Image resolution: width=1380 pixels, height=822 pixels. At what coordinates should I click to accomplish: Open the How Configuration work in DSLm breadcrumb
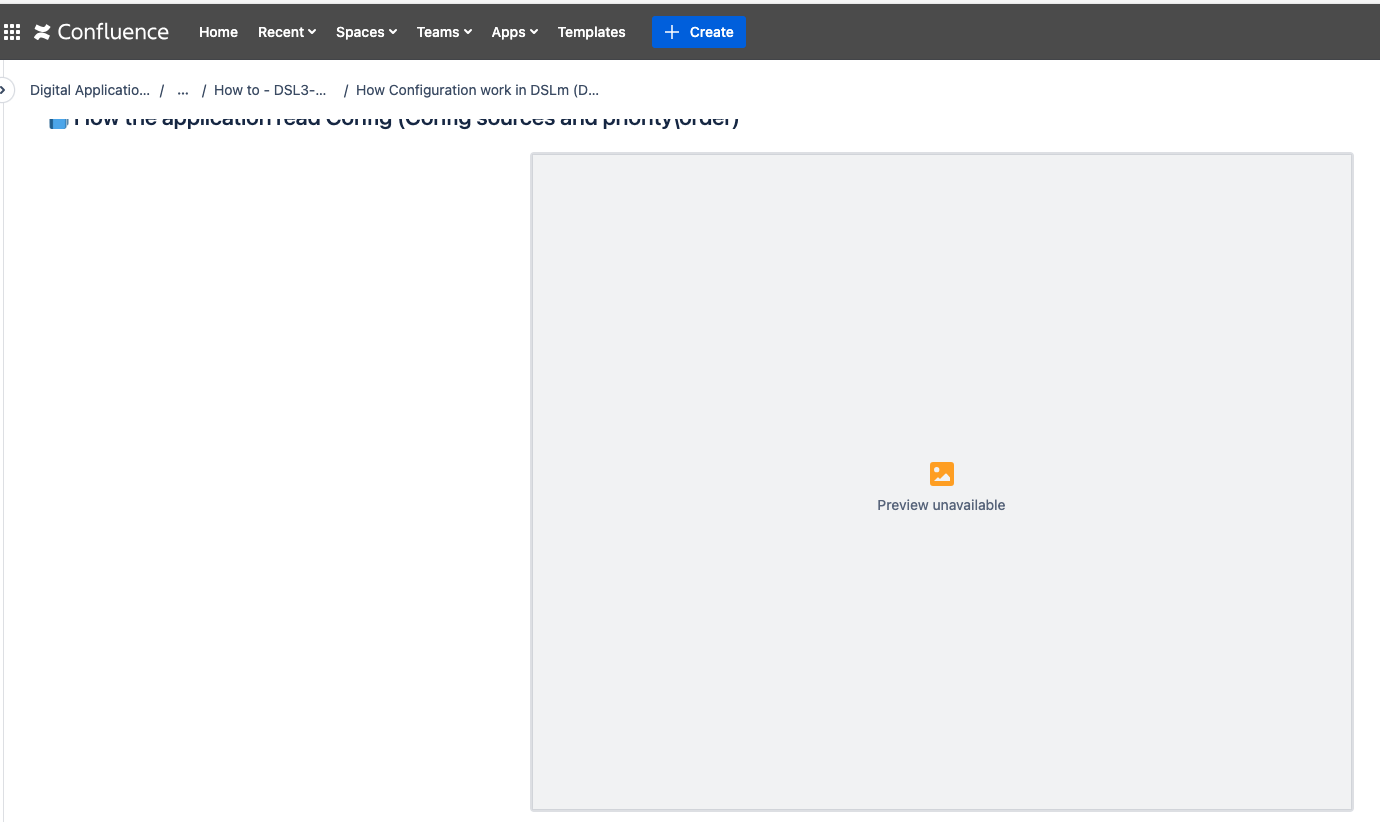477,90
